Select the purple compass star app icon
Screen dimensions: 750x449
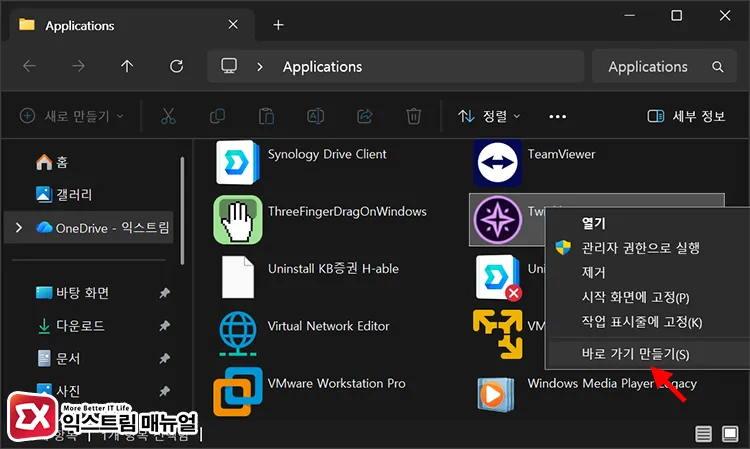497,219
